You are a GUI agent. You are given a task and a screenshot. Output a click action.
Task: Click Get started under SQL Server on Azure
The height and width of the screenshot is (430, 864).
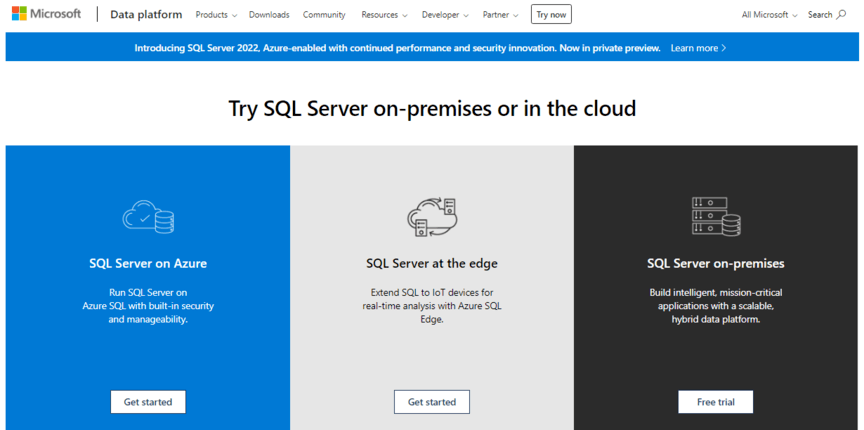point(148,402)
